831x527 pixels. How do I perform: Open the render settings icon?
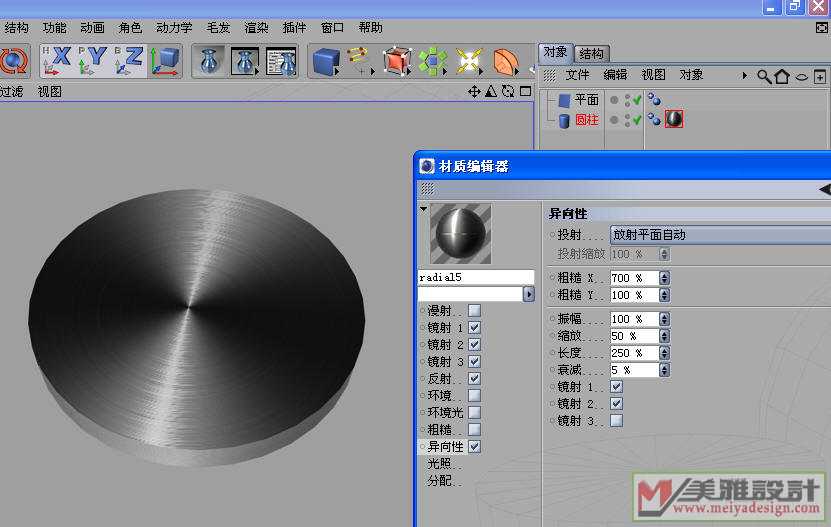click(281, 62)
